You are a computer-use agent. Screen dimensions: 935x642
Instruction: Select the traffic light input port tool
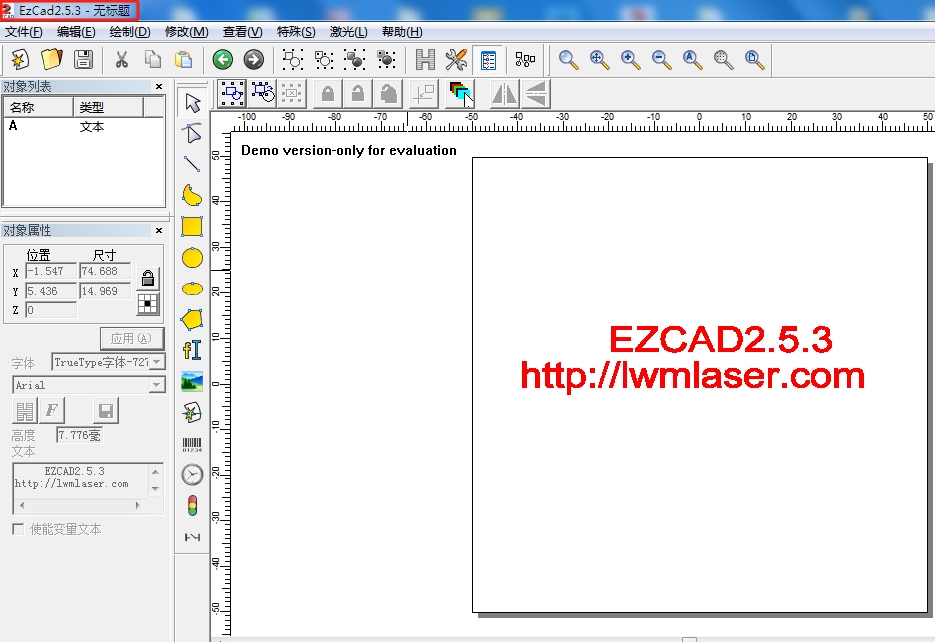pyautogui.click(x=192, y=505)
